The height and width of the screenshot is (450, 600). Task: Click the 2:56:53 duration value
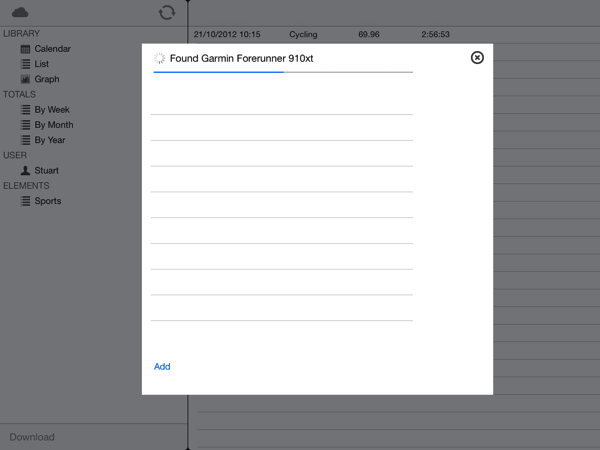[435, 34]
